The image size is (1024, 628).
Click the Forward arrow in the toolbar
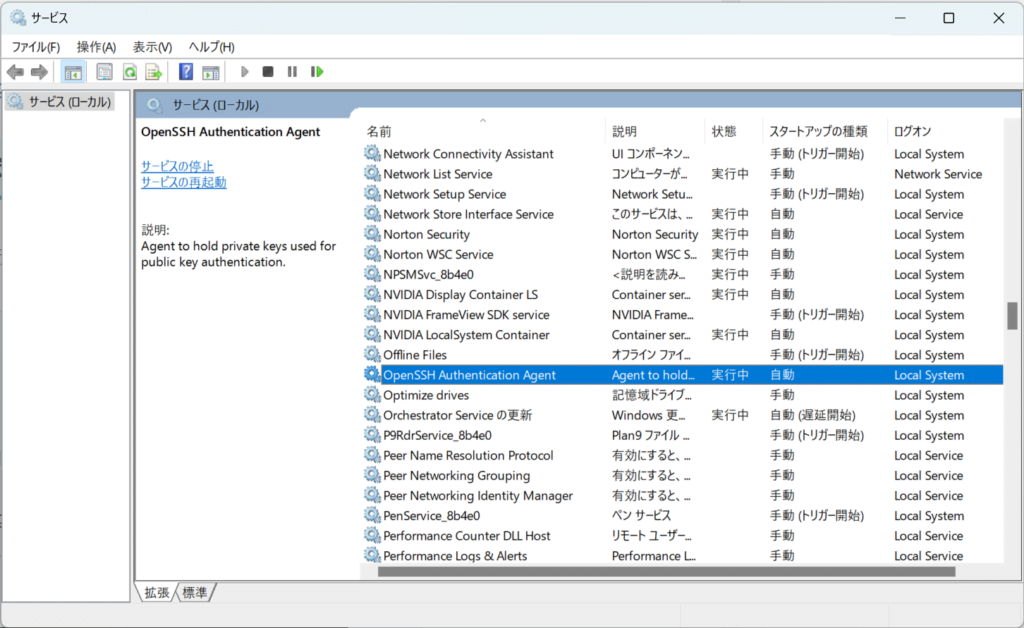[x=39, y=72]
